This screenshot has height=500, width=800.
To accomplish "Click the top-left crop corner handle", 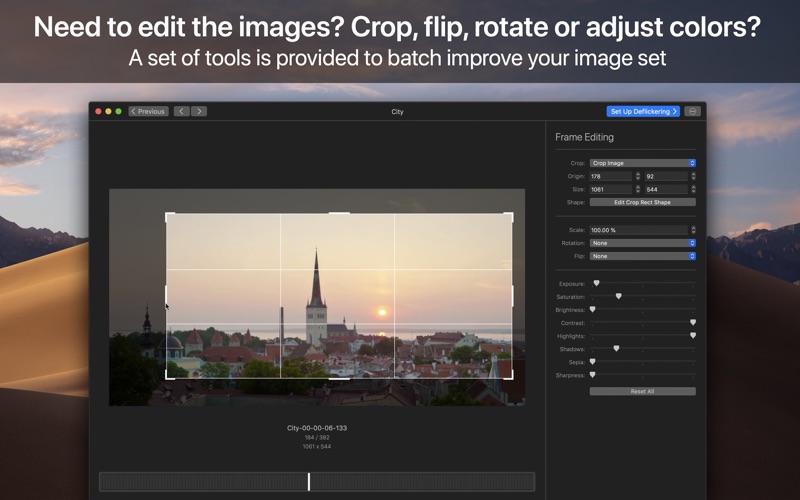I will (167, 214).
